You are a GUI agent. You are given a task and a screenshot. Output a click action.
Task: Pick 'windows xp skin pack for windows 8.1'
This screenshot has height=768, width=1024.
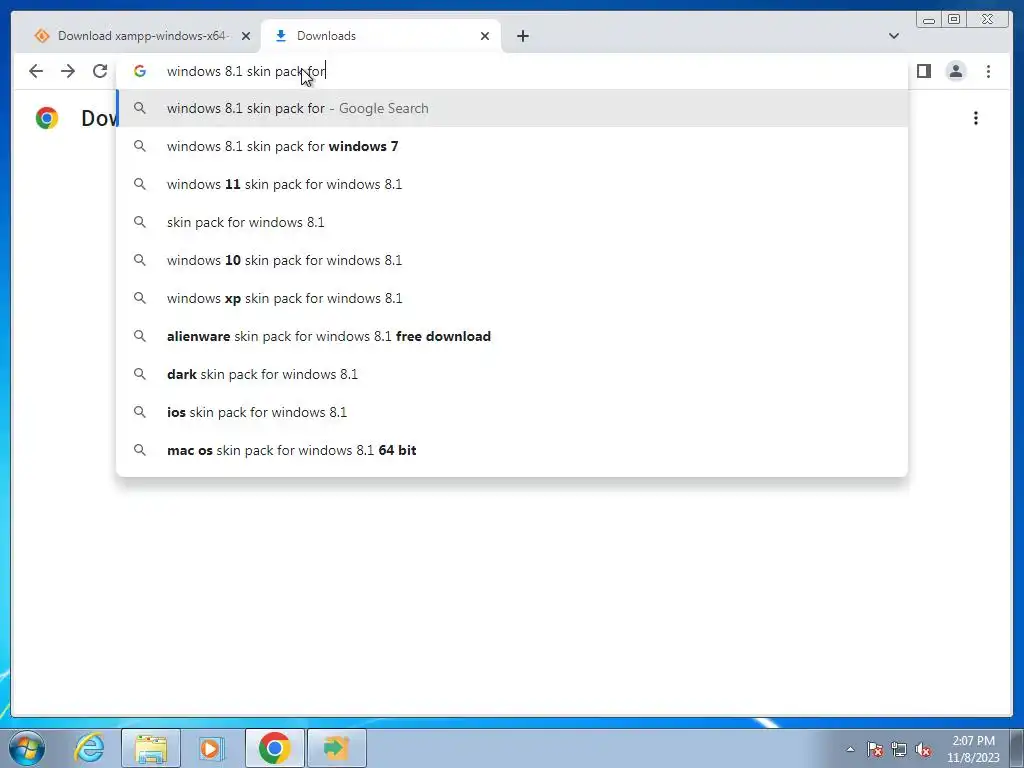pyautogui.click(x=512, y=298)
